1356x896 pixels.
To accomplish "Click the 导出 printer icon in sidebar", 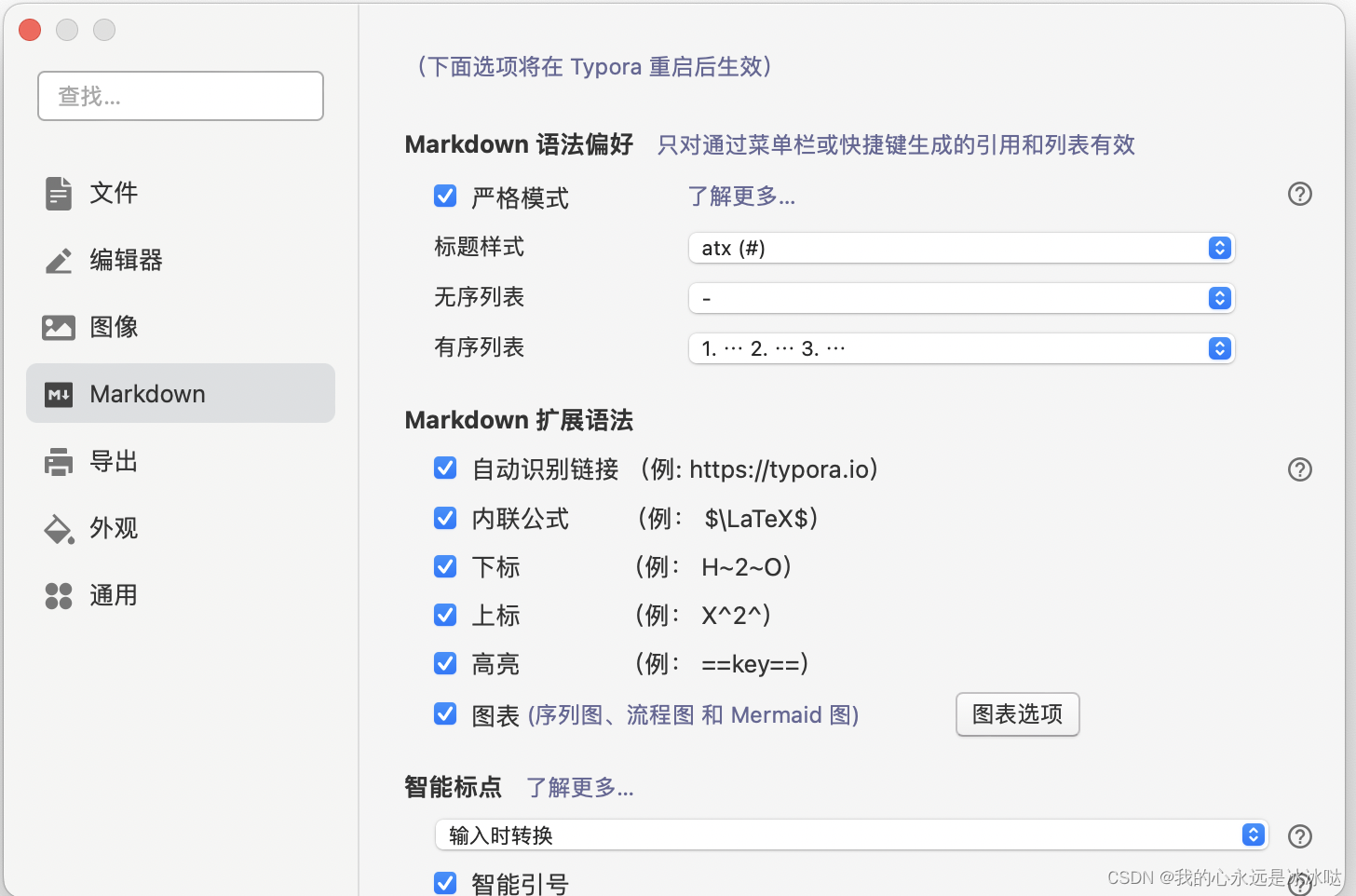I will tap(59, 462).
